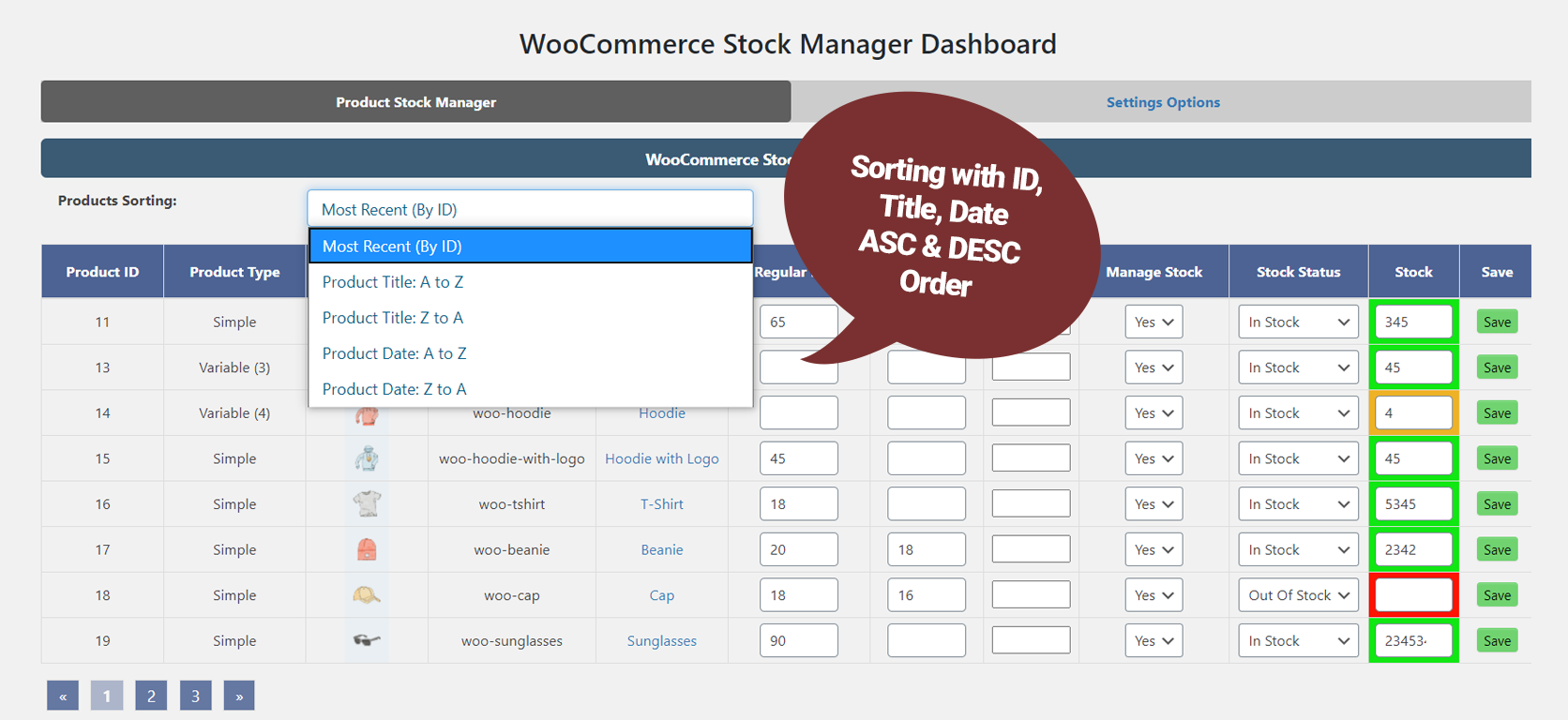Open the Cap product link
This screenshot has width=1568, height=720.
[x=662, y=595]
